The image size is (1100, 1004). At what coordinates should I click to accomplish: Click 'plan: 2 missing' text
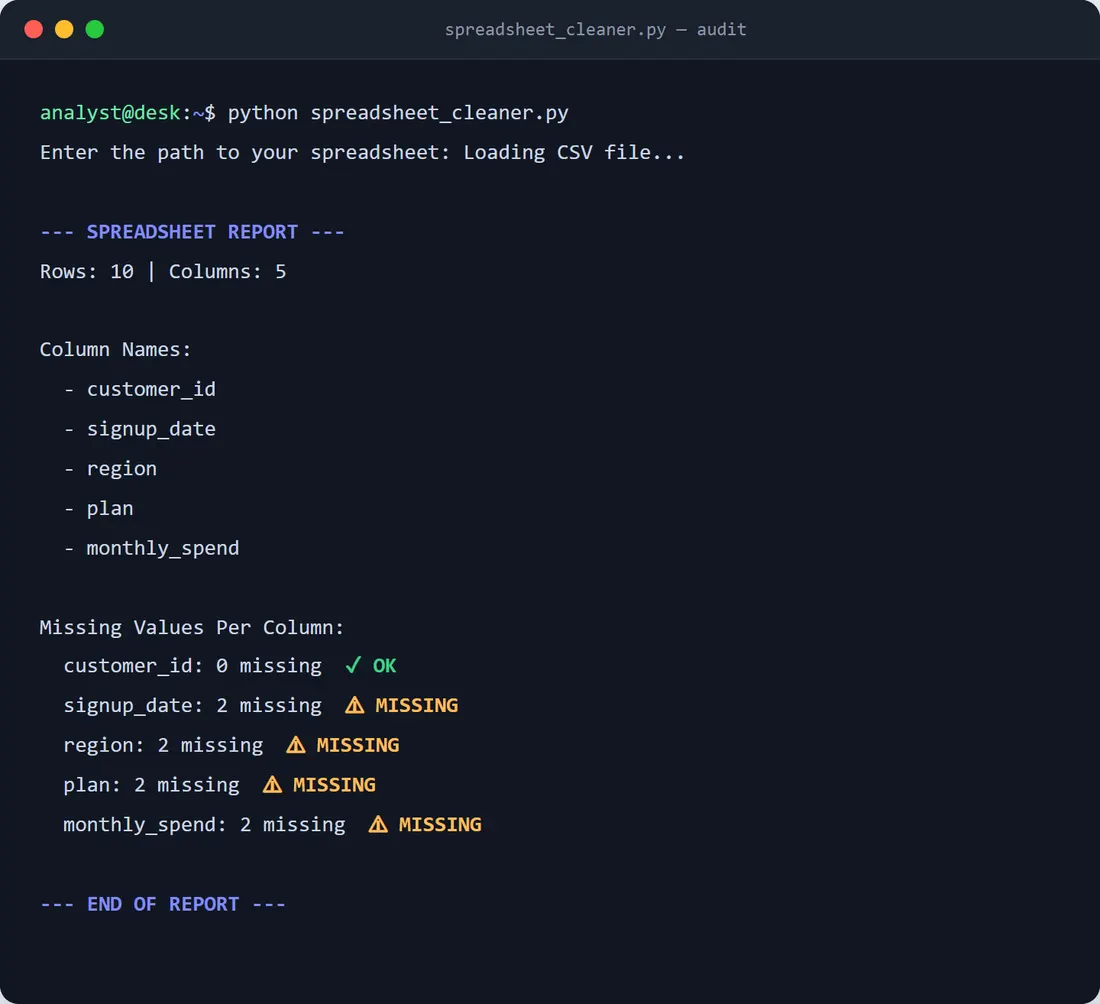(152, 784)
